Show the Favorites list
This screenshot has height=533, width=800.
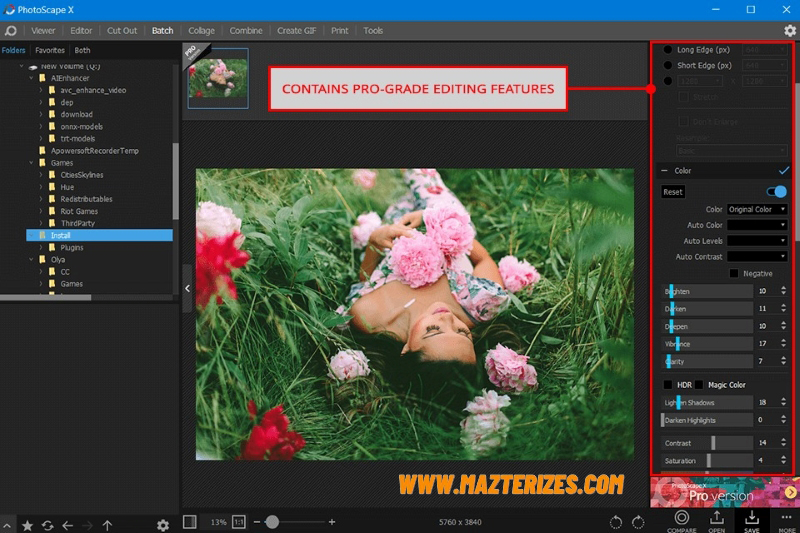tap(50, 50)
